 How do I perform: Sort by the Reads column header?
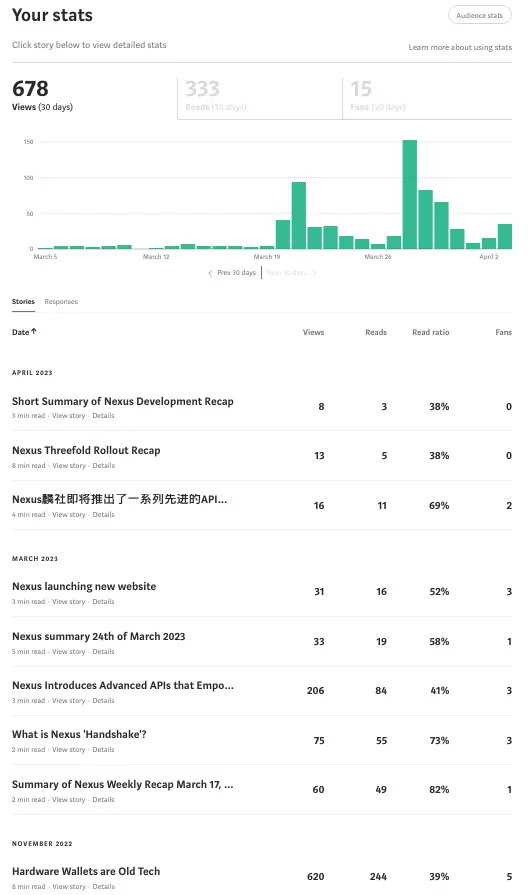click(376, 332)
